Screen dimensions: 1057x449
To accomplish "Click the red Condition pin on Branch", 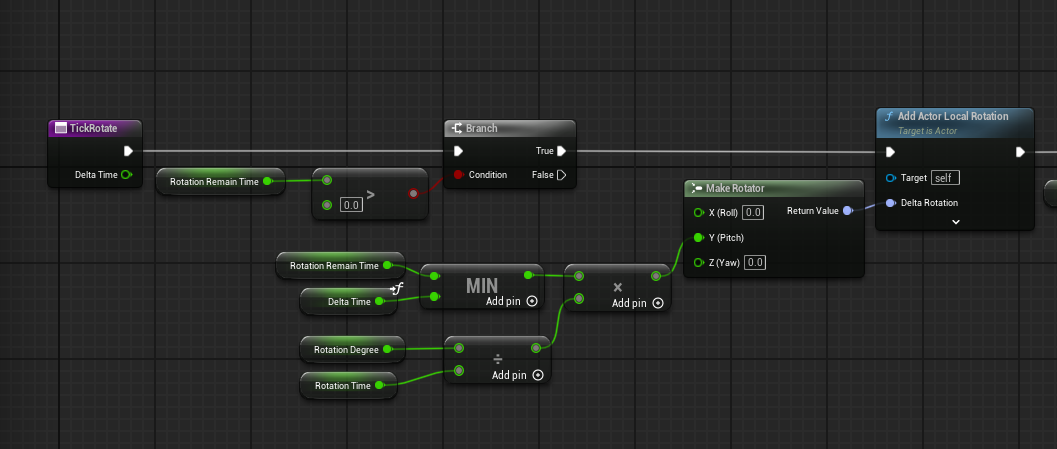I will pos(458,175).
